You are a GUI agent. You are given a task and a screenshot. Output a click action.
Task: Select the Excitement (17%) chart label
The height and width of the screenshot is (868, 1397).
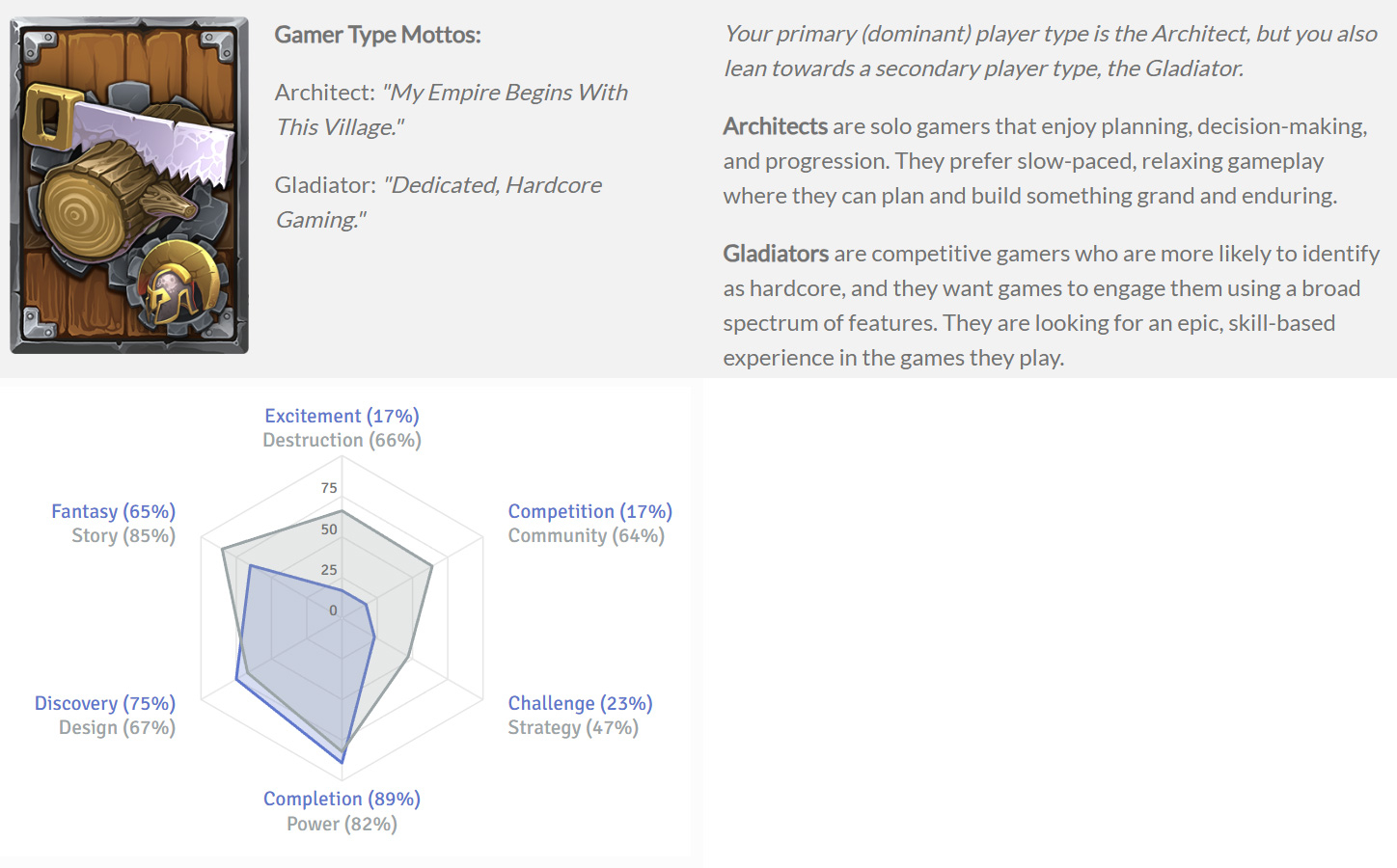tap(342, 416)
